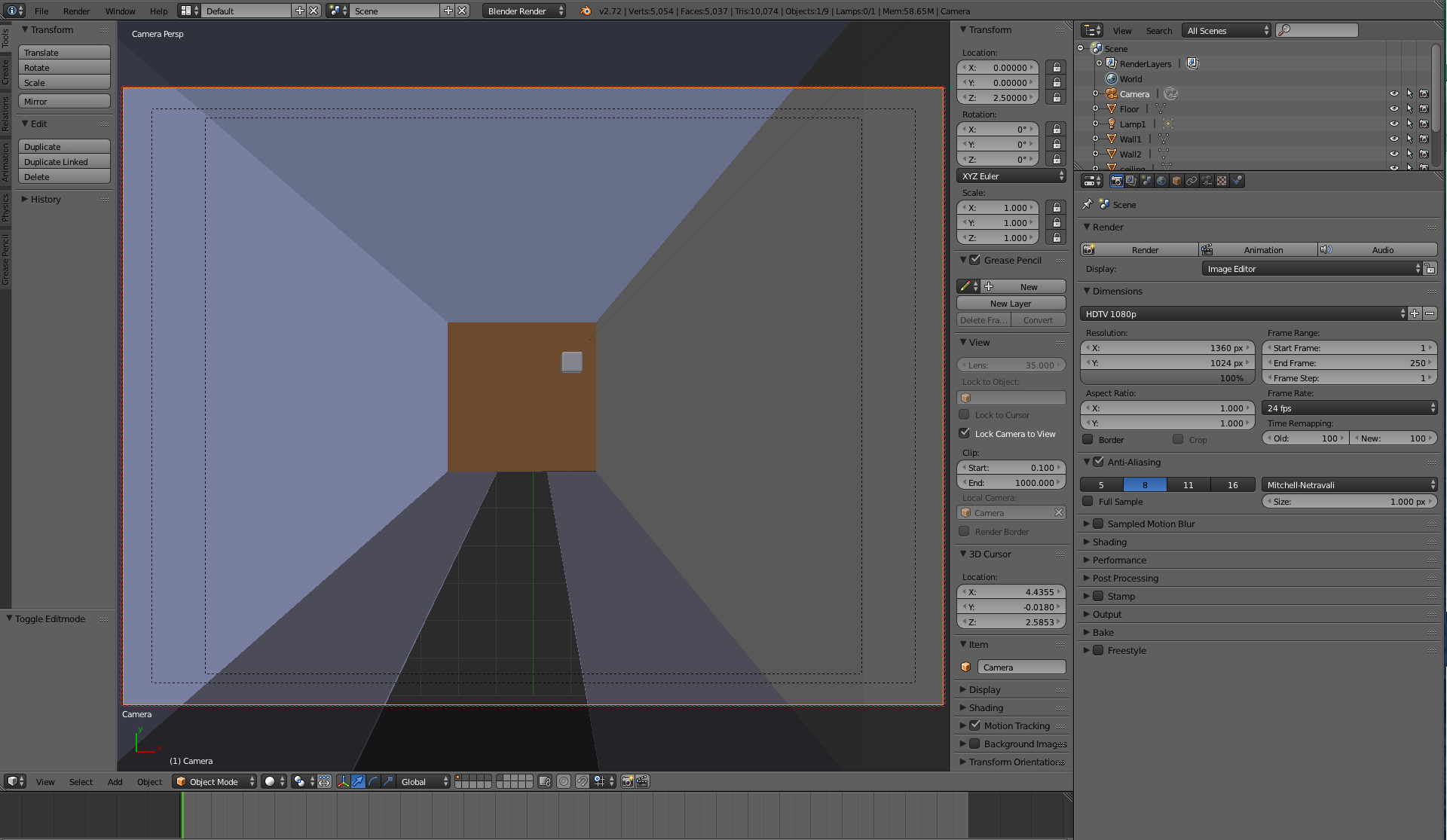Delete the Scene with X icon
The width and height of the screenshot is (1447, 840).
tap(463, 11)
